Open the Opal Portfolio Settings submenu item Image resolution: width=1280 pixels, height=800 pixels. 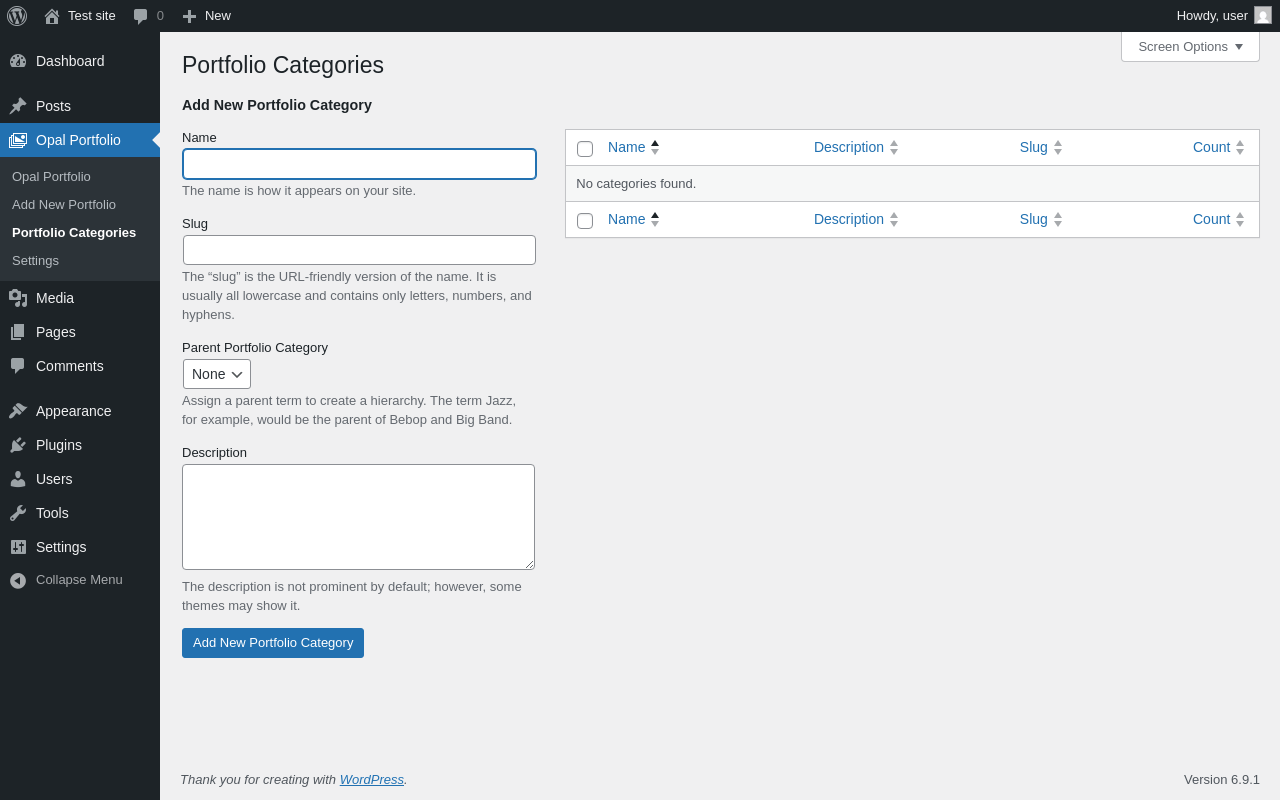click(35, 260)
